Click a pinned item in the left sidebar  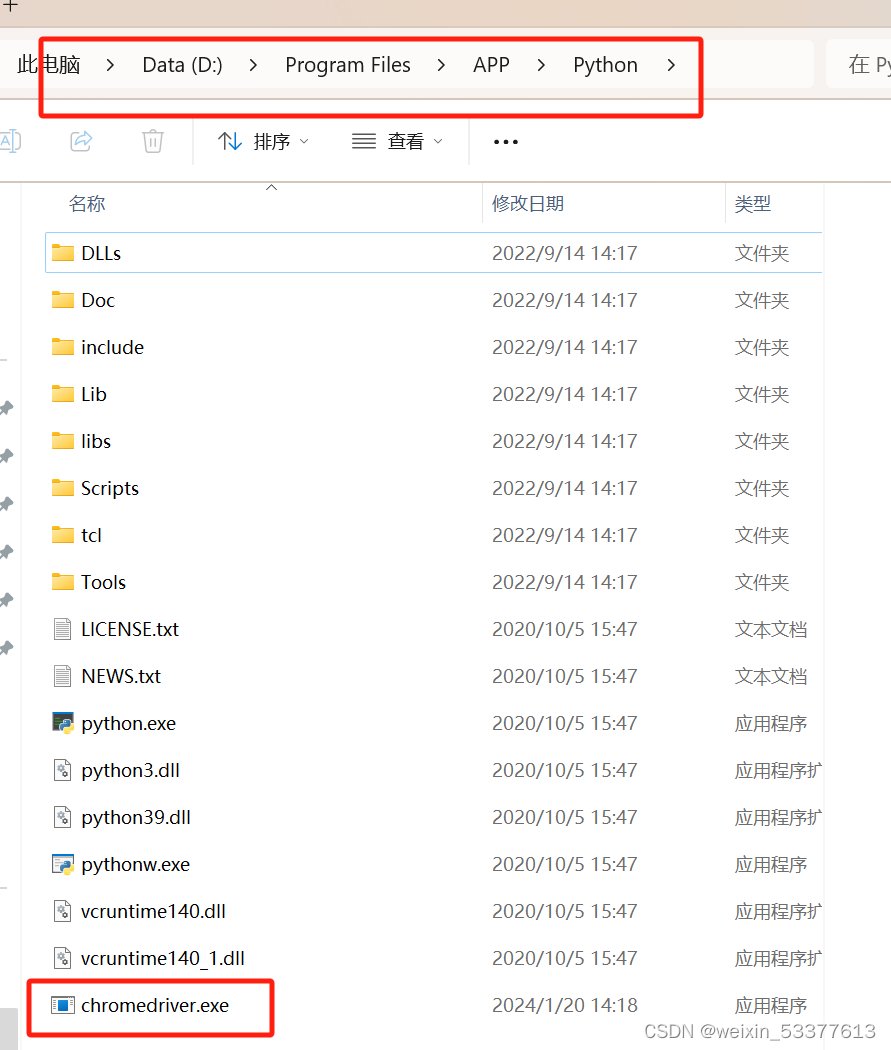tap(7, 455)
